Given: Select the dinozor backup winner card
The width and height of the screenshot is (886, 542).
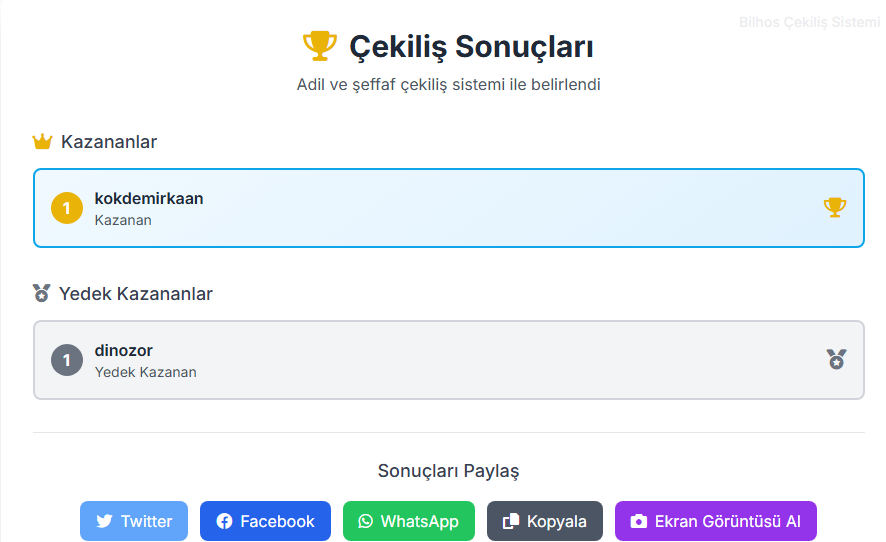Looking at the screenshot, I should 449,360.
